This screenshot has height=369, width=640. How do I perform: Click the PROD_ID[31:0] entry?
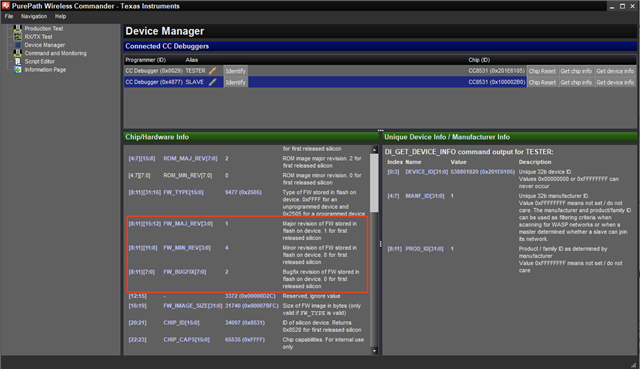tap(424, 249)
